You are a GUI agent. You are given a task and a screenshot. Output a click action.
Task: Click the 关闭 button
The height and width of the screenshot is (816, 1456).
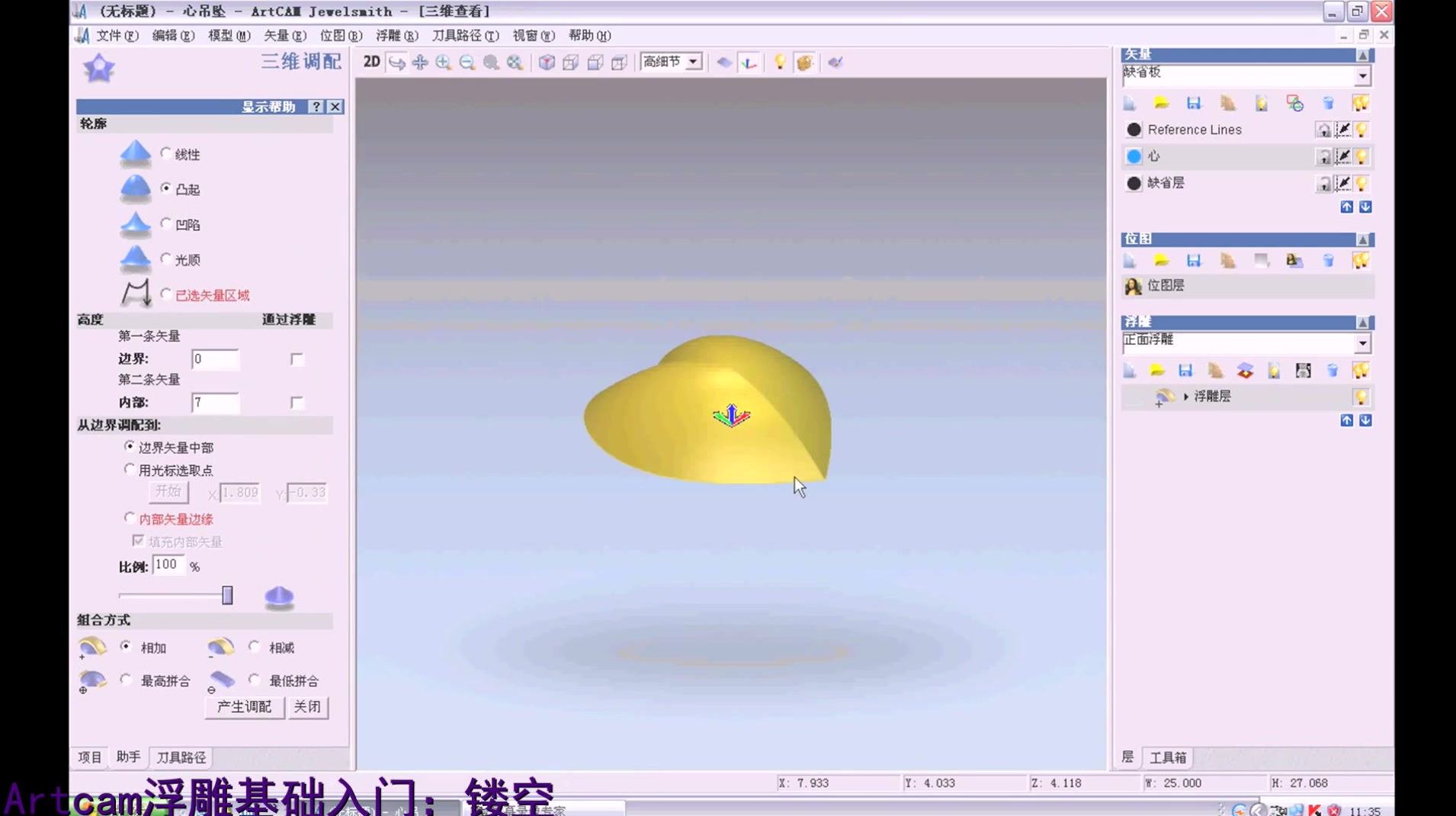click(x=308, y=707)
